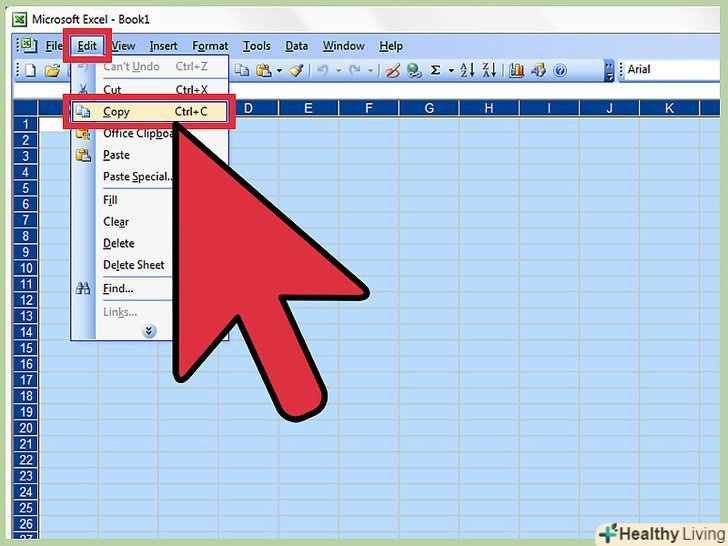728x546 pixels.
Task: Click the Open folder toolbar icon
Action: coord(52,71)
